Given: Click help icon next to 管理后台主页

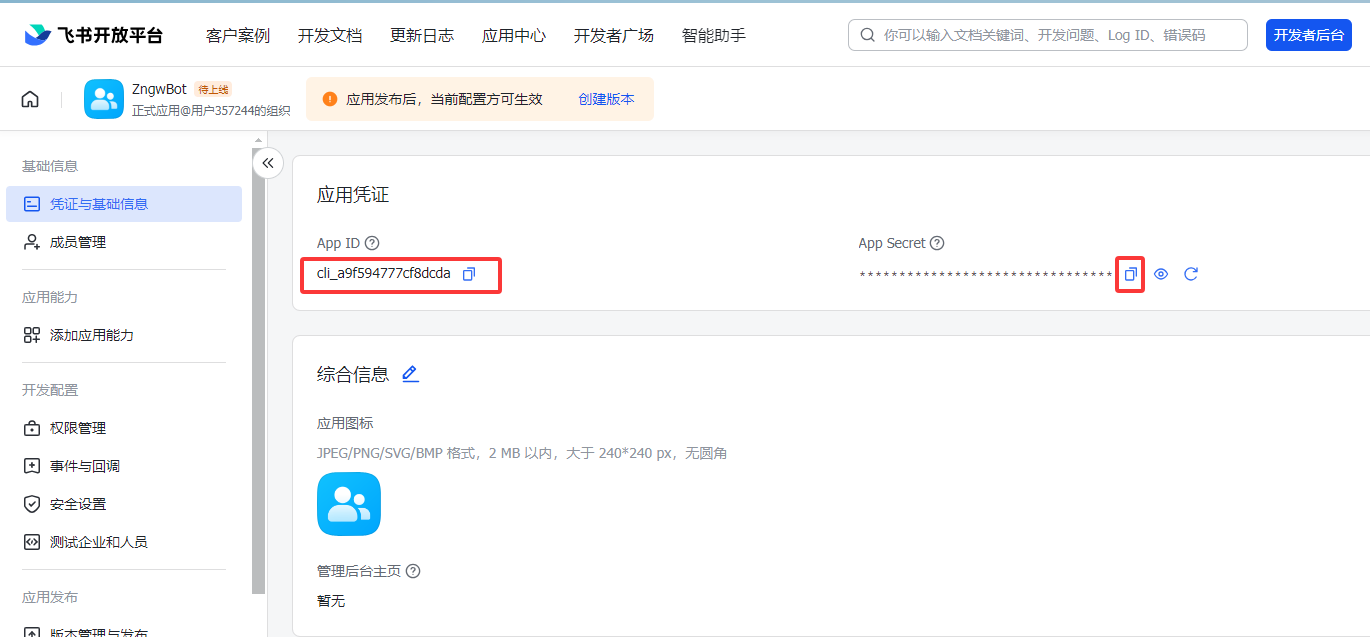Looking at the screenshot, I should 413,571.
